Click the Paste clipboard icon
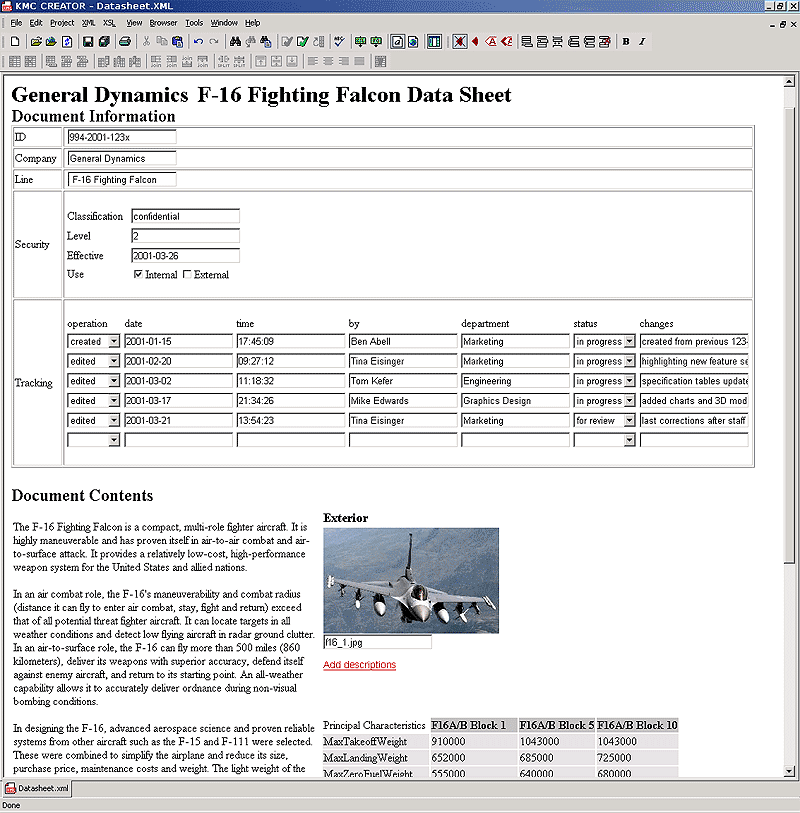 [177, 41]
